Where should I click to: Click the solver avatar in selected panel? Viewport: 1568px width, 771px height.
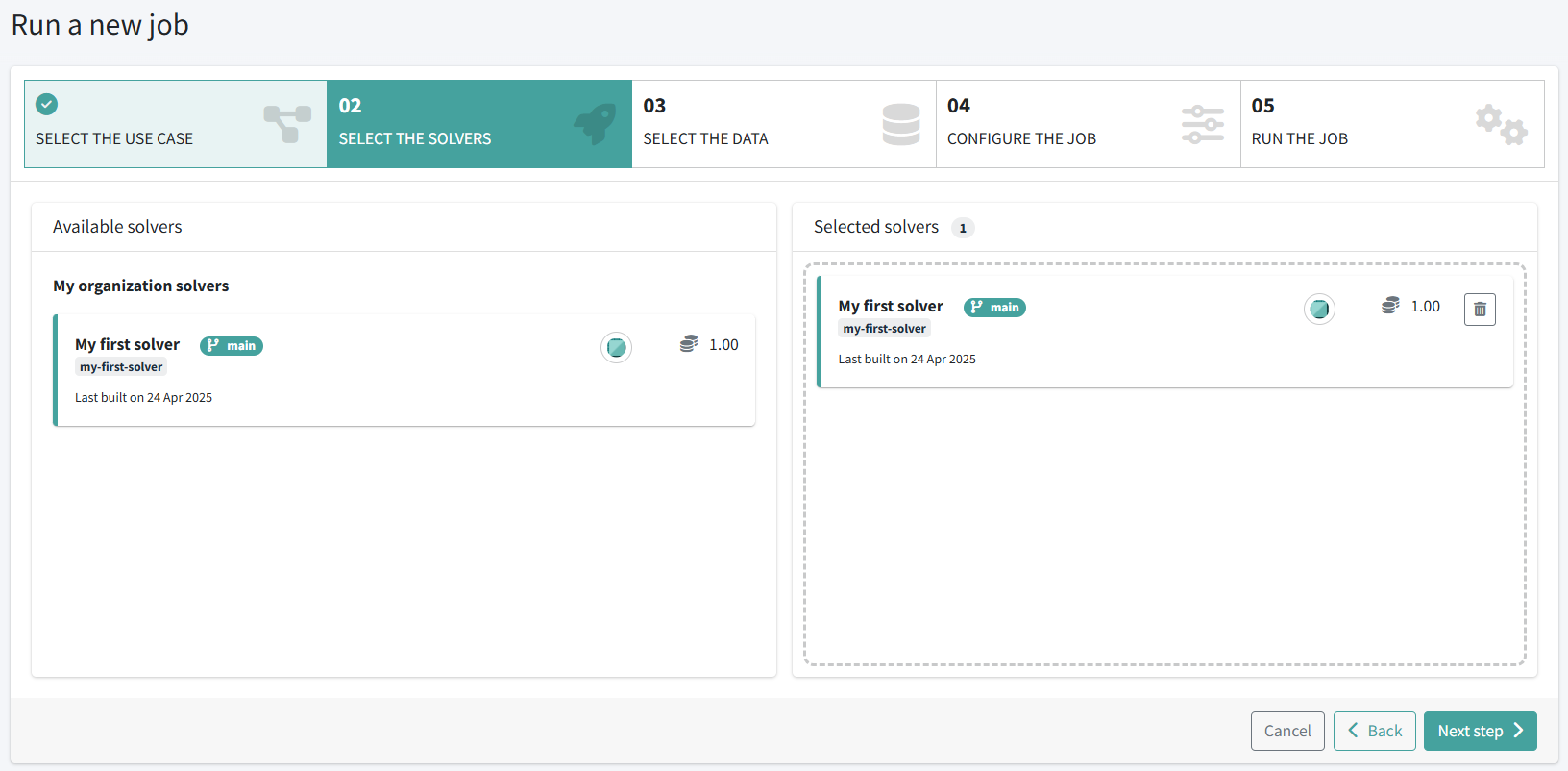(1319, 309)
